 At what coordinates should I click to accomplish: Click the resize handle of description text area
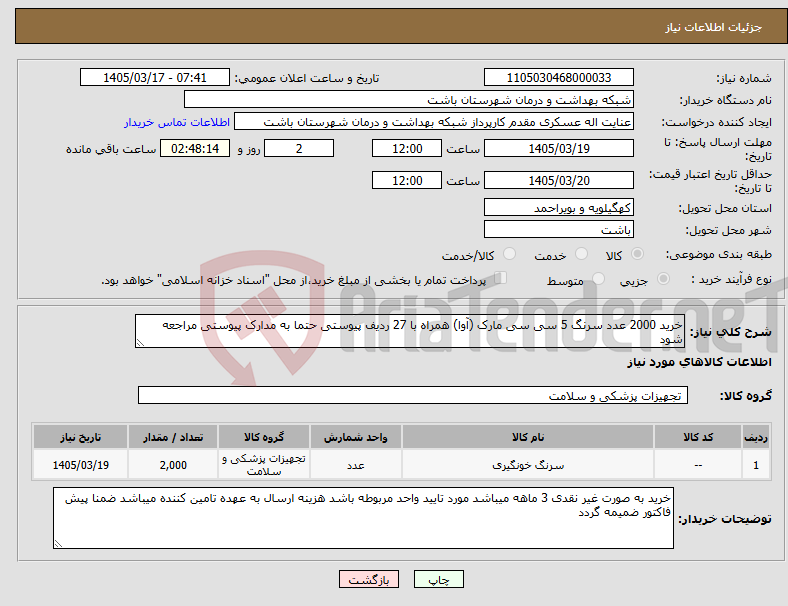pyautogui.click(x=140, y=343)
